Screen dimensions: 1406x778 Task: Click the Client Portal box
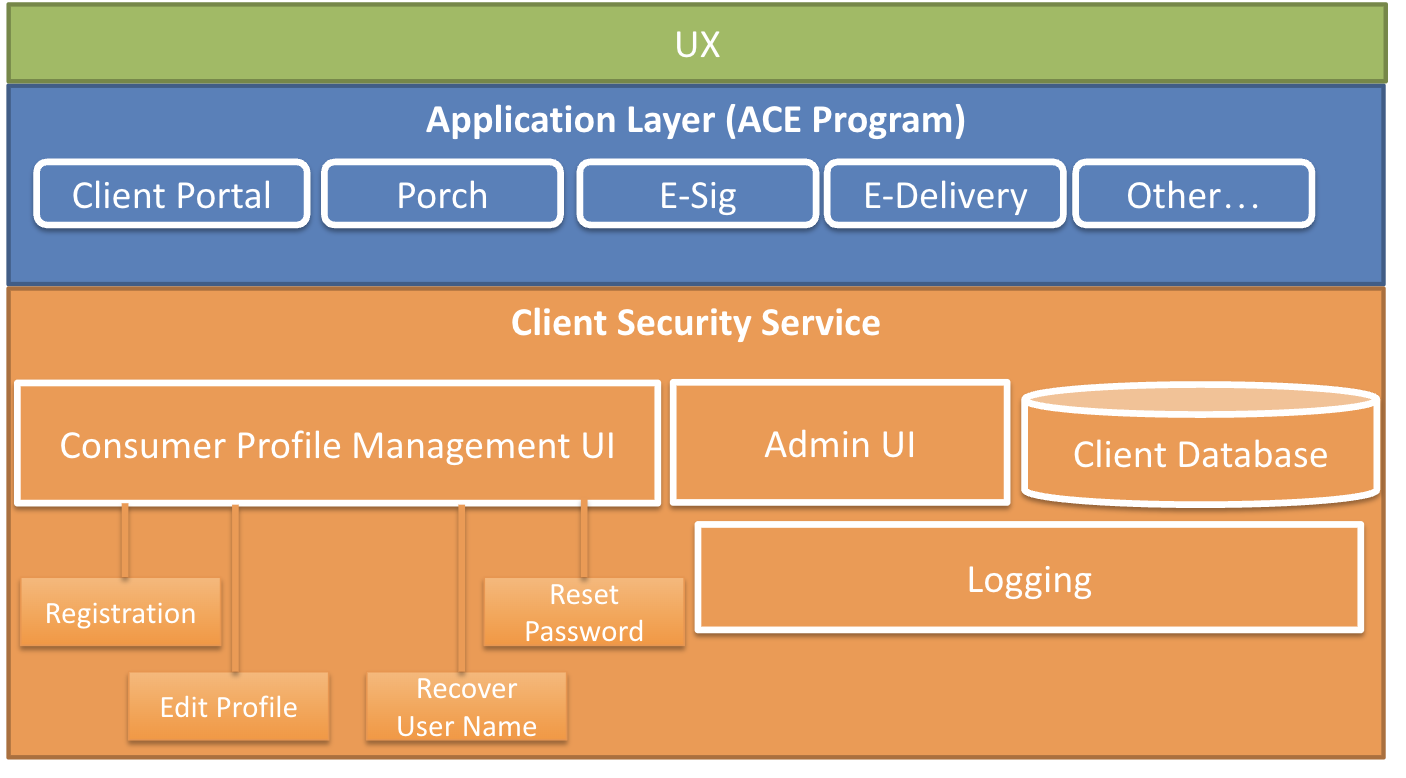172,194
